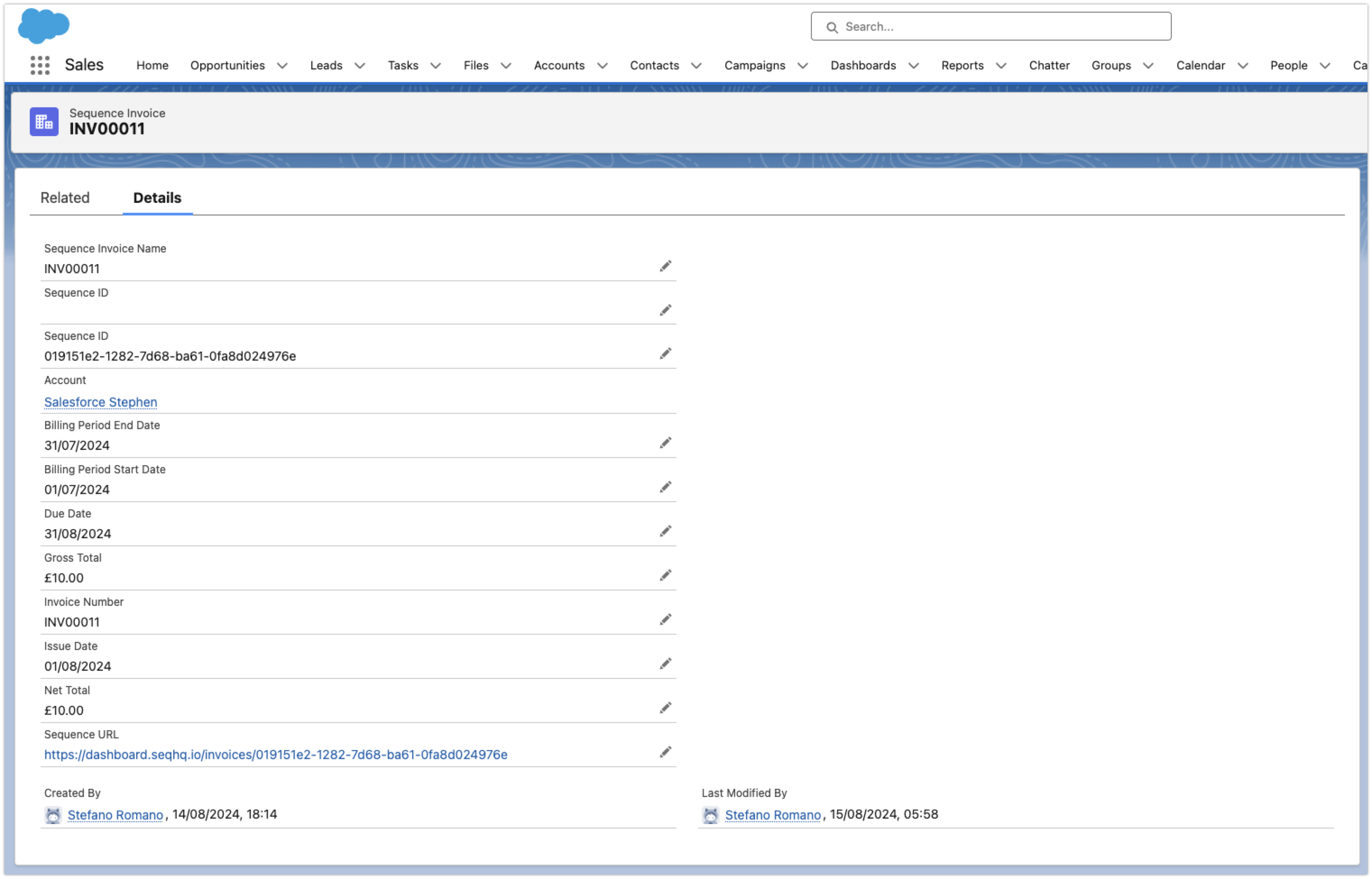The width and height of the screenshot is (1372, 879).
Task: Expand Leads tab dropdown chevron
Action: click(360, 66)
